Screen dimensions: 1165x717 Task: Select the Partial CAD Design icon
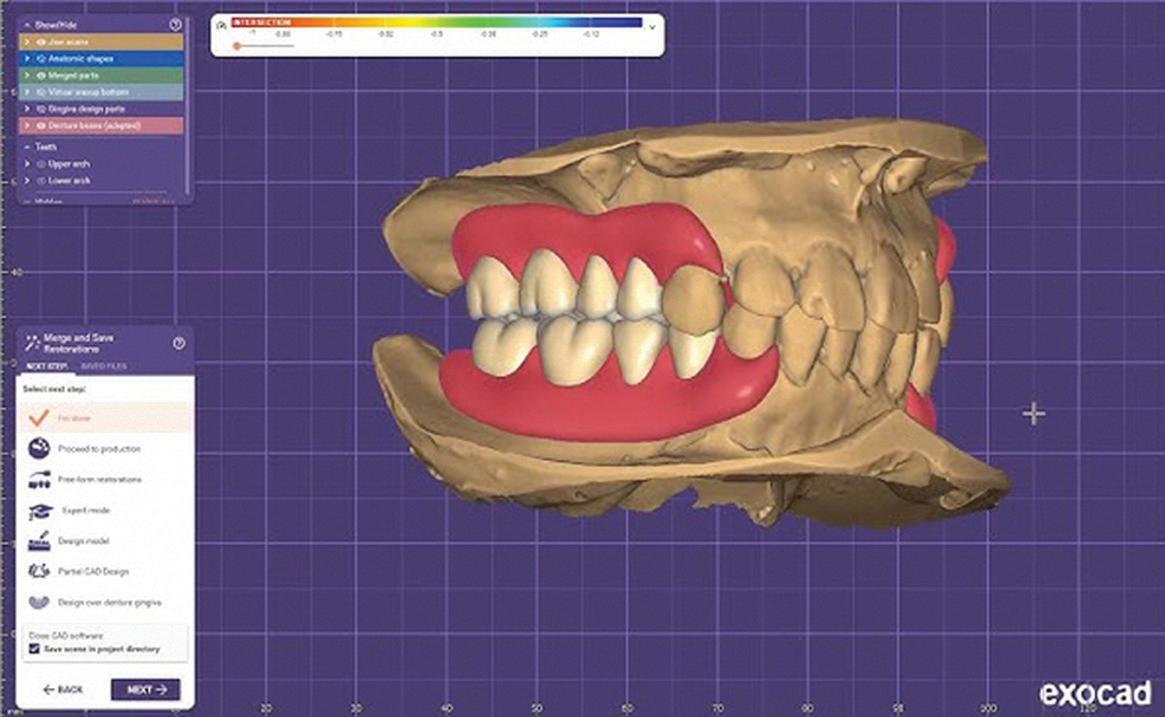39,571
